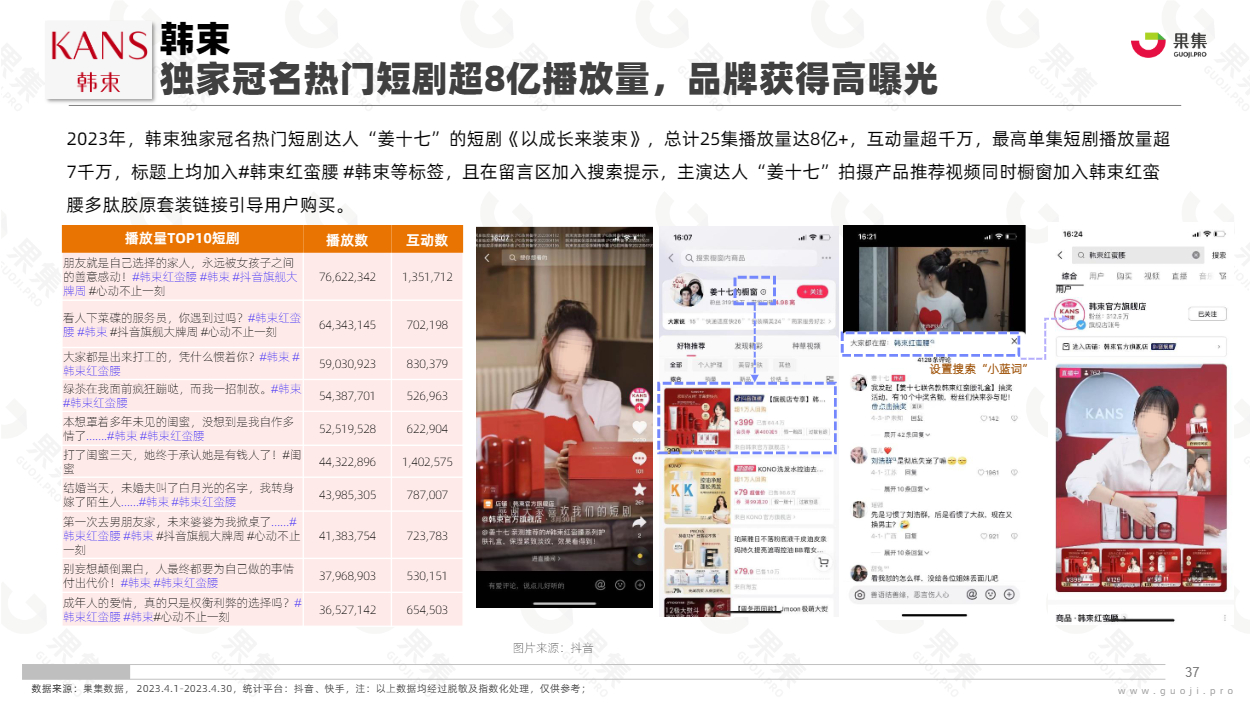Click the www.guoji.pro footer text
Viewport: 1250px width, 703px height.
1176,691
